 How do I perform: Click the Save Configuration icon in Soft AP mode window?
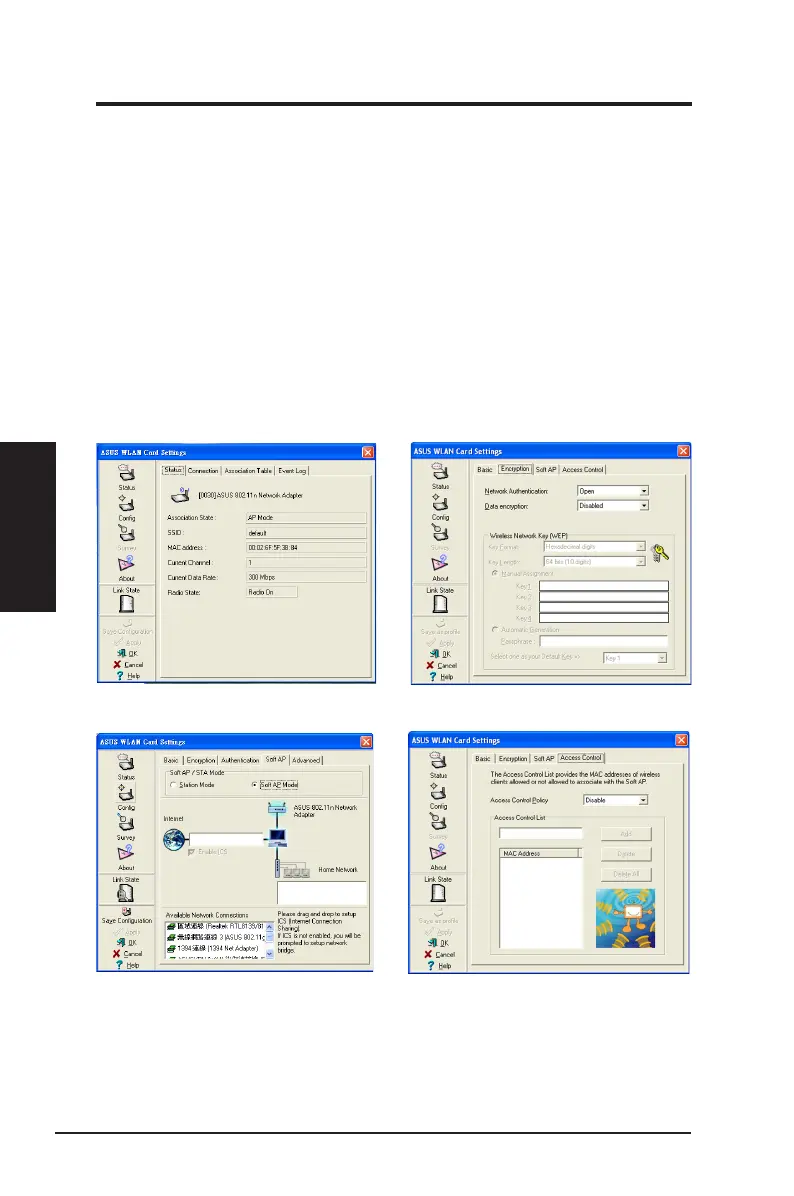(127, 911)
